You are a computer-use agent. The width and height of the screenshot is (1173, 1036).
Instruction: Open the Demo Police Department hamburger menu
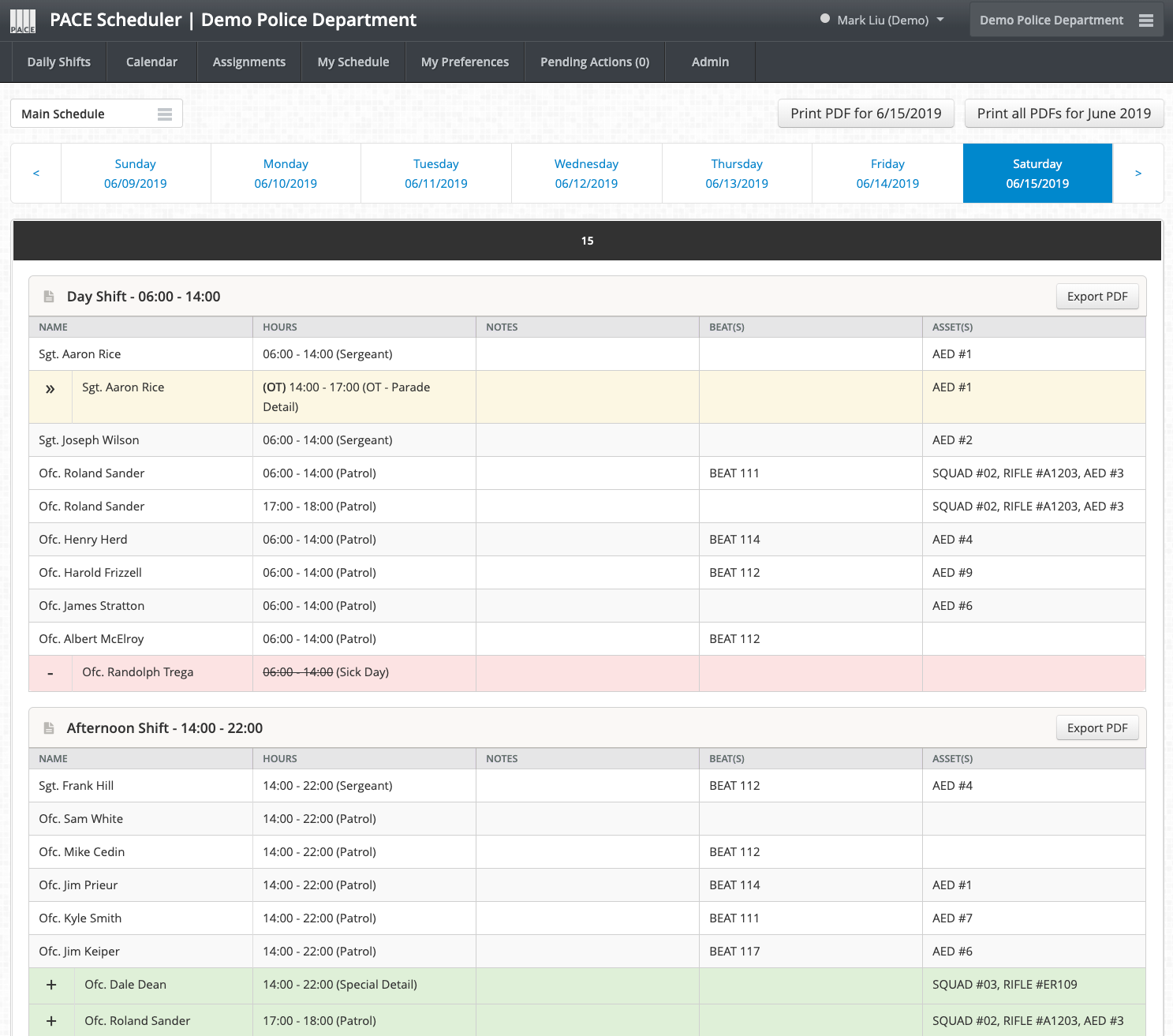[x=1145, y=21]
